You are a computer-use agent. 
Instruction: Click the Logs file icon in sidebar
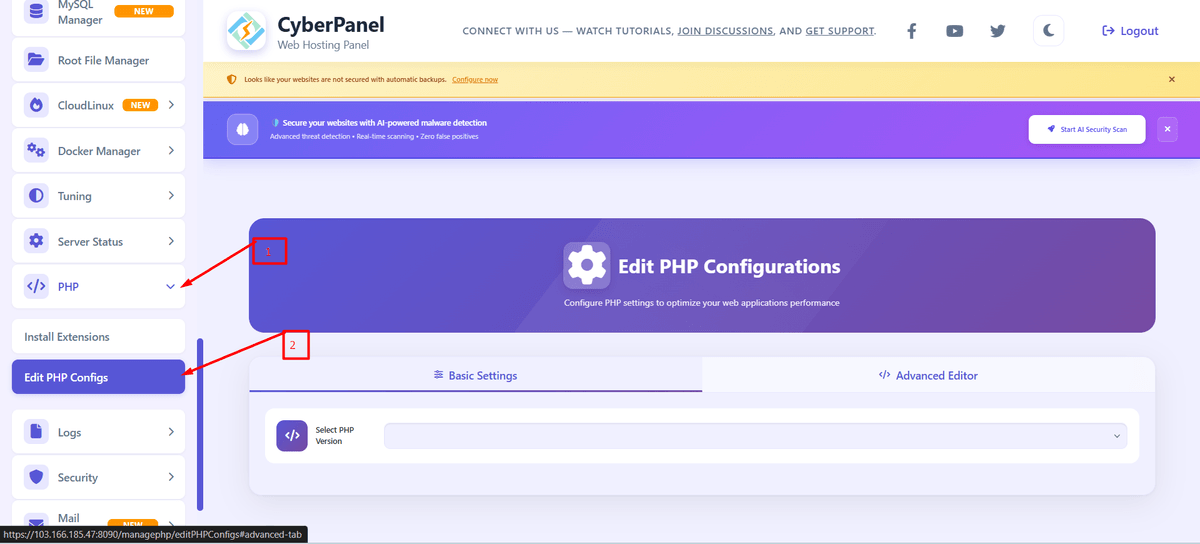pos(37,432)
